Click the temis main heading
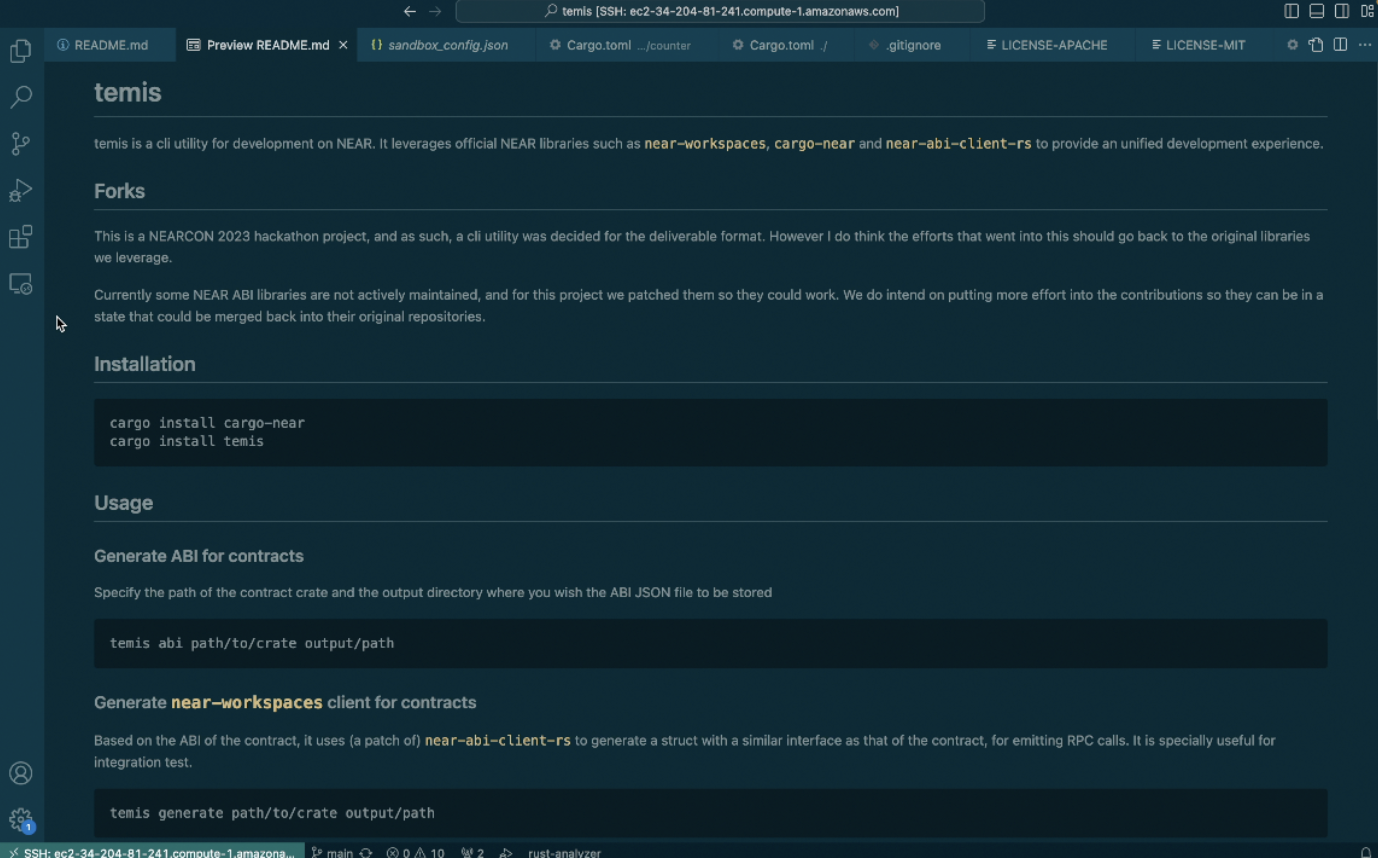This screenshot has width=1378, height=858. point(128,93)
